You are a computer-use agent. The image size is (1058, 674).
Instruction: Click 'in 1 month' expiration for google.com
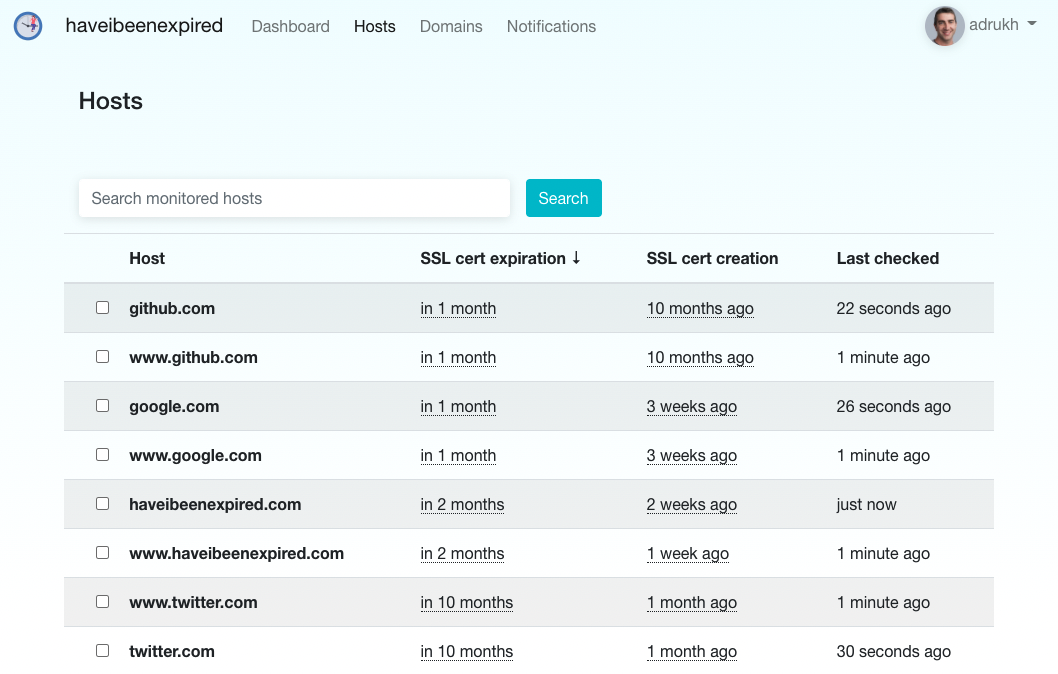pos(458,406)
